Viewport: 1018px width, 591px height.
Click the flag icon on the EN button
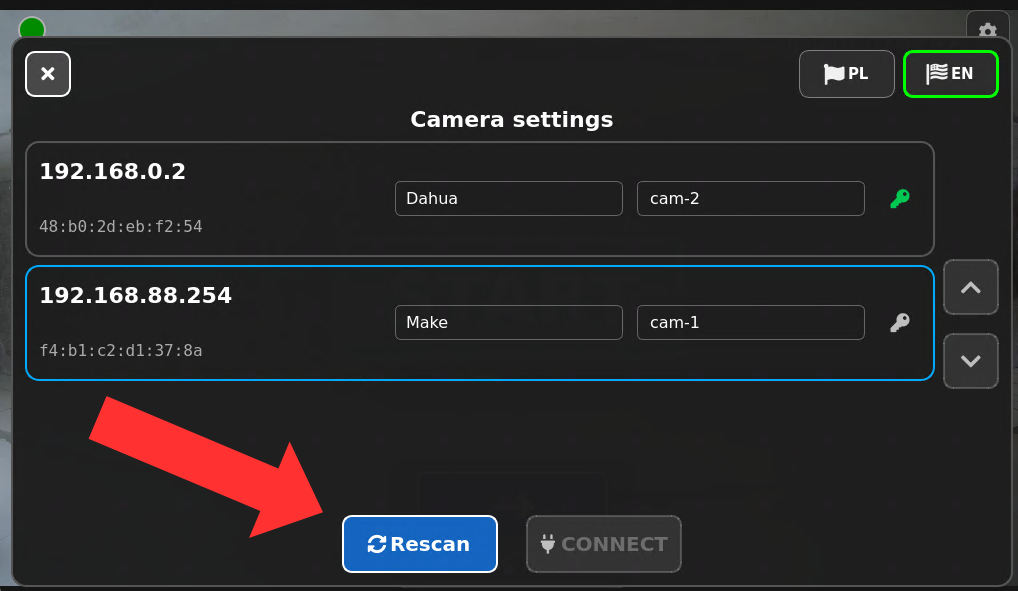(x=937, y=73)
